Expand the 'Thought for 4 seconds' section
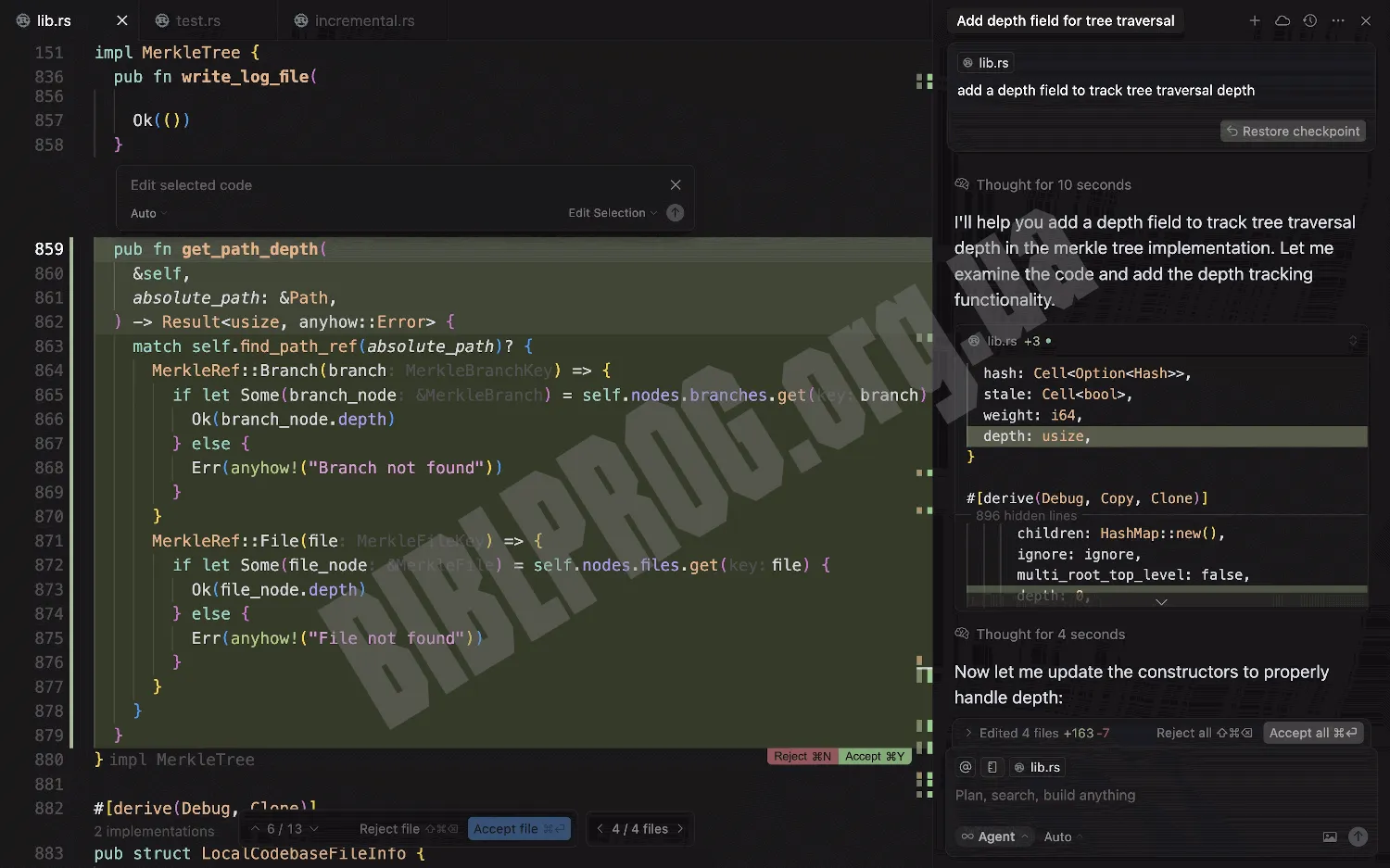 pyautogui.click(x=1040, y=635)
